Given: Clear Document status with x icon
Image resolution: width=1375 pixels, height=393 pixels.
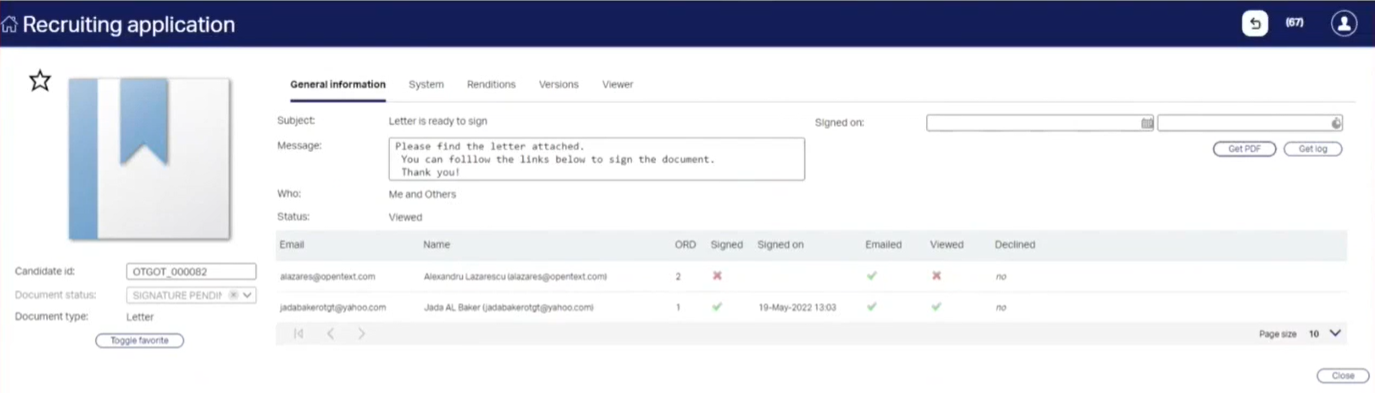Looking at the screenshot, I should pos(233,295).
